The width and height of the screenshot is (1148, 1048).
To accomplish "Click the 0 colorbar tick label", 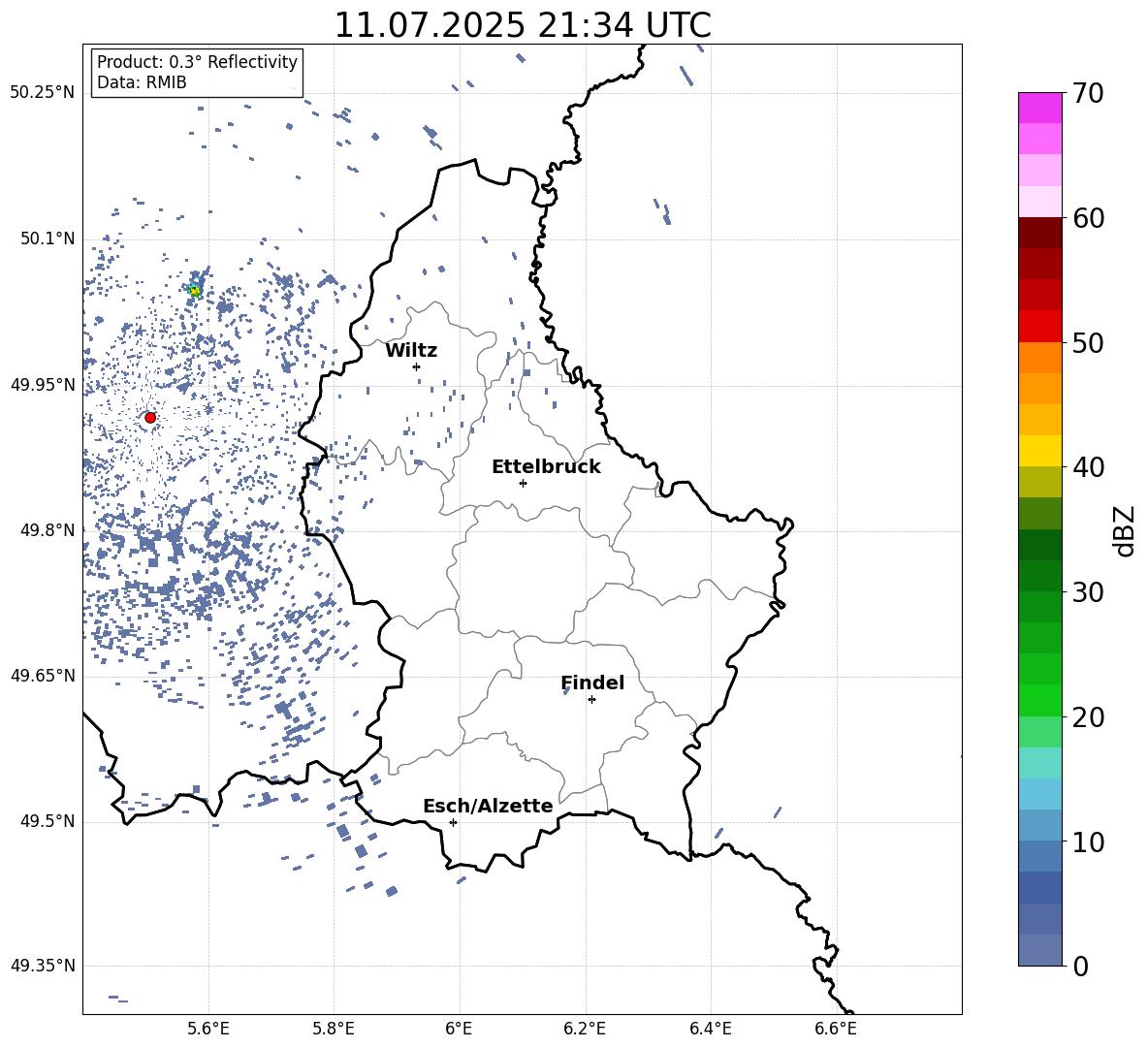I will [x=1080, y=966].
